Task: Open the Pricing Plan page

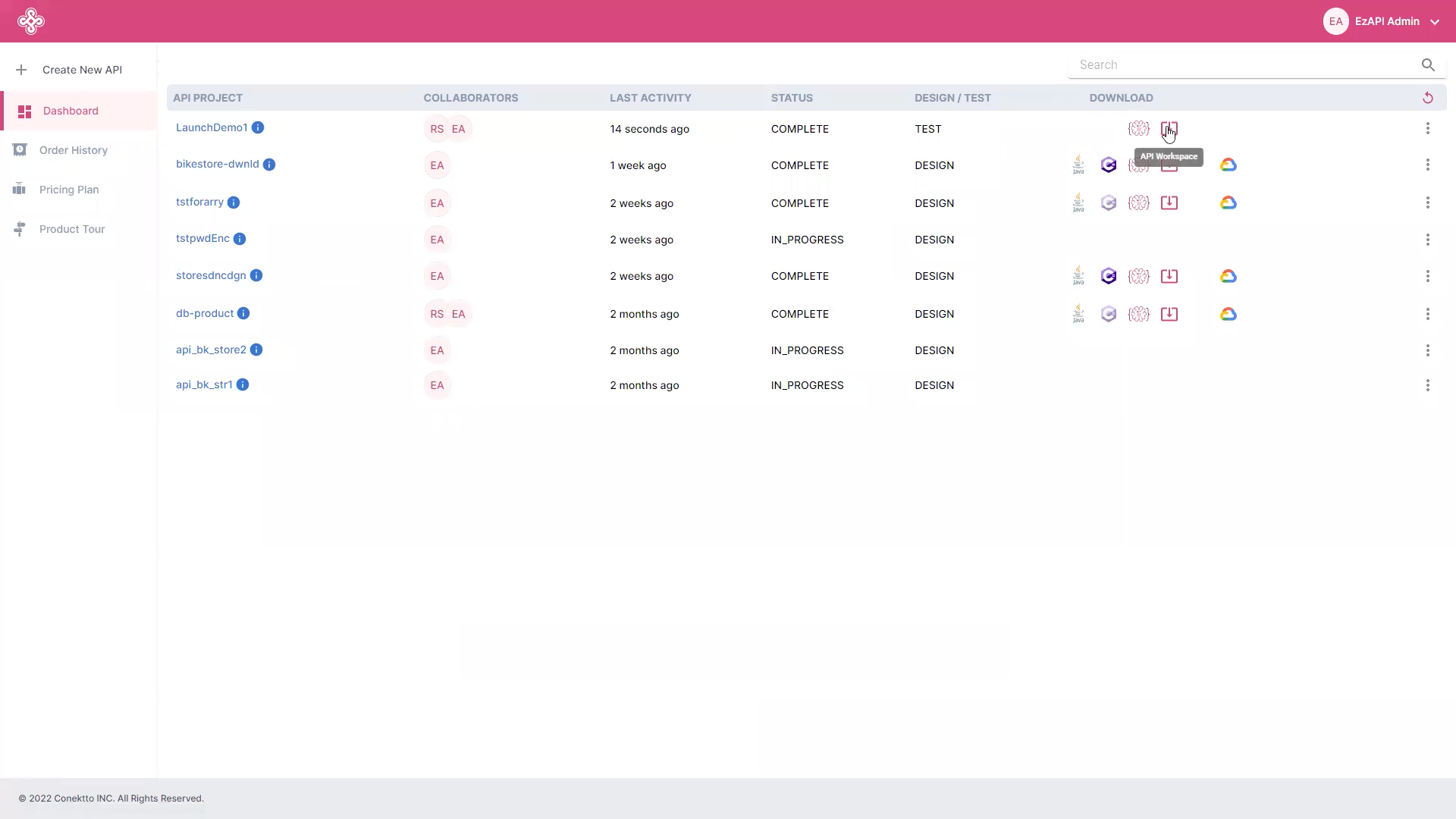Action: (69, 190)
